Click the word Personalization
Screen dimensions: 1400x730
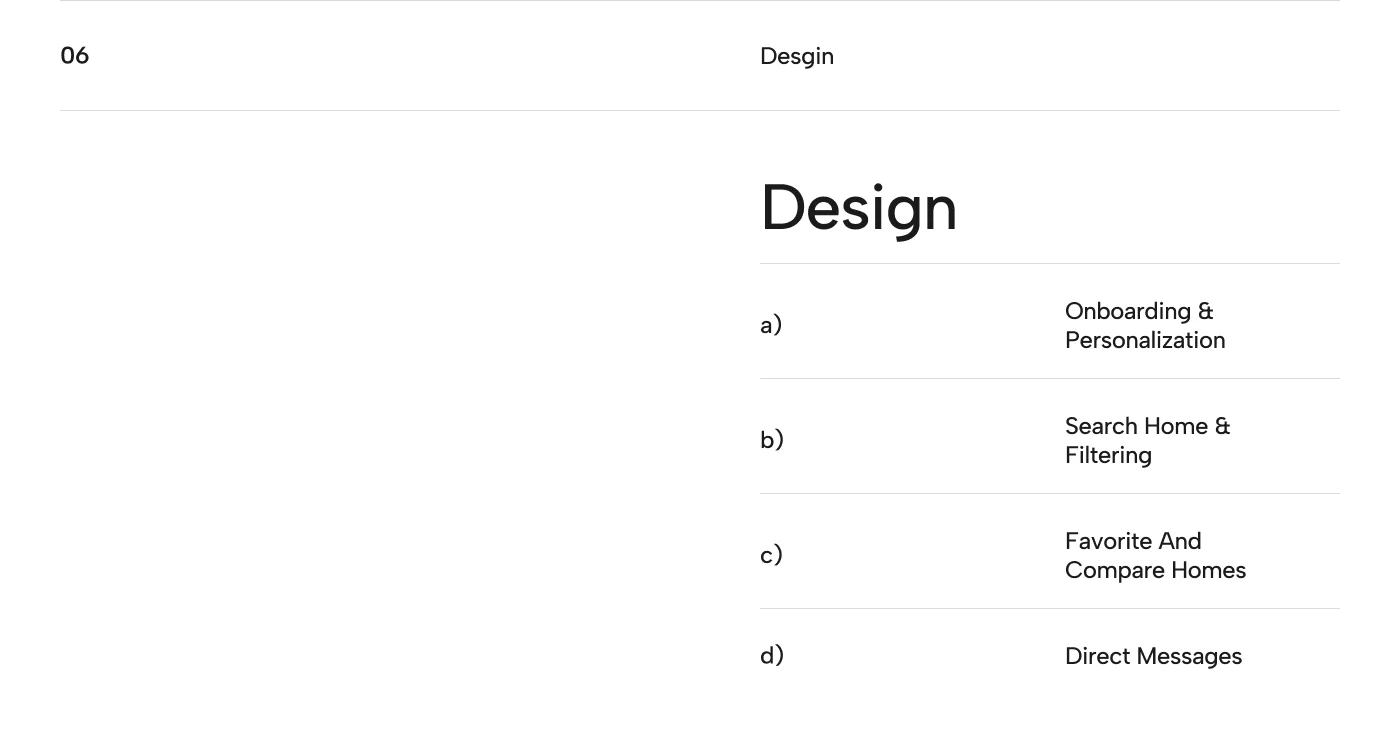coord(1145,340)
